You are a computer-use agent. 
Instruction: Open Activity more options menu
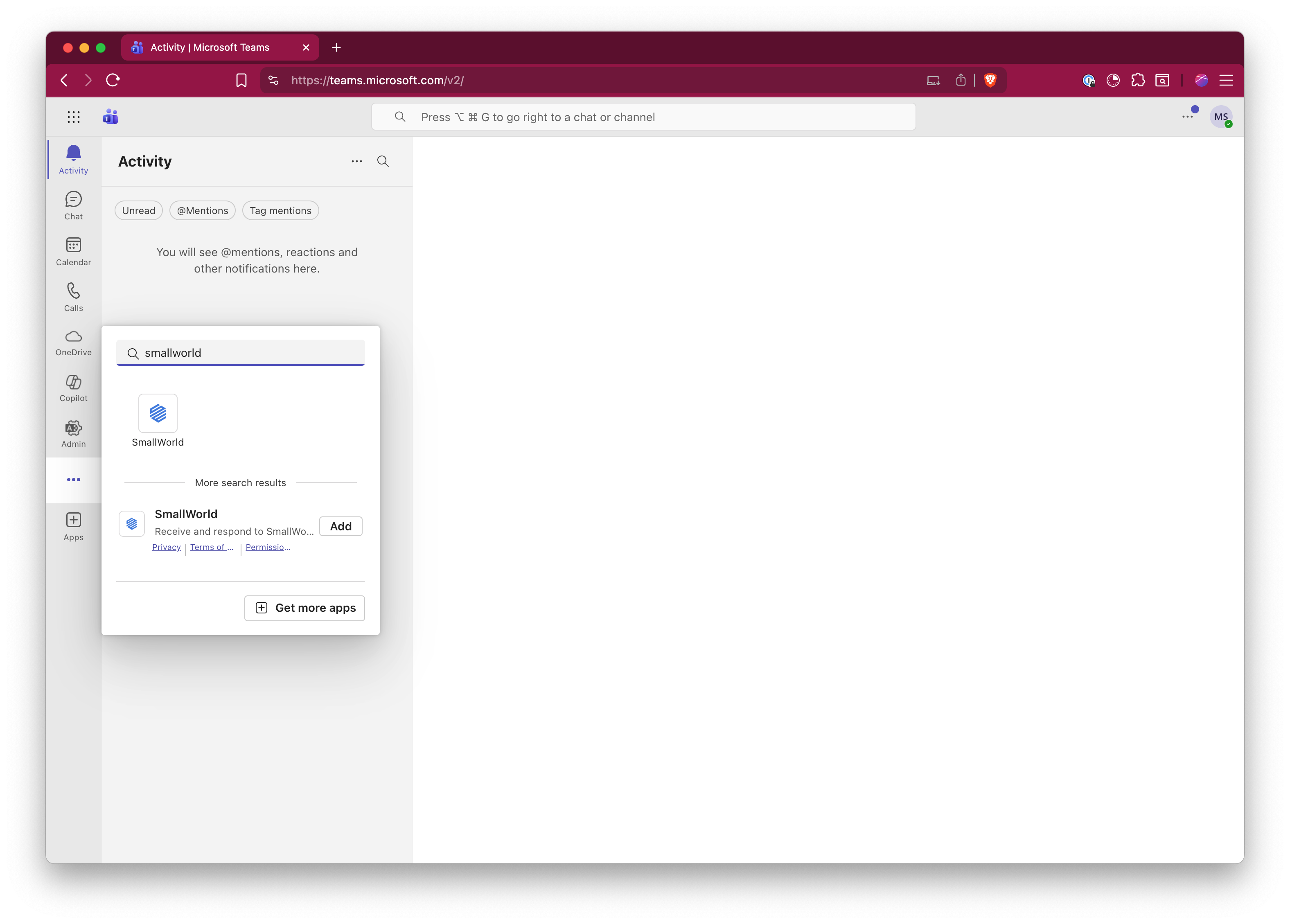356,162
